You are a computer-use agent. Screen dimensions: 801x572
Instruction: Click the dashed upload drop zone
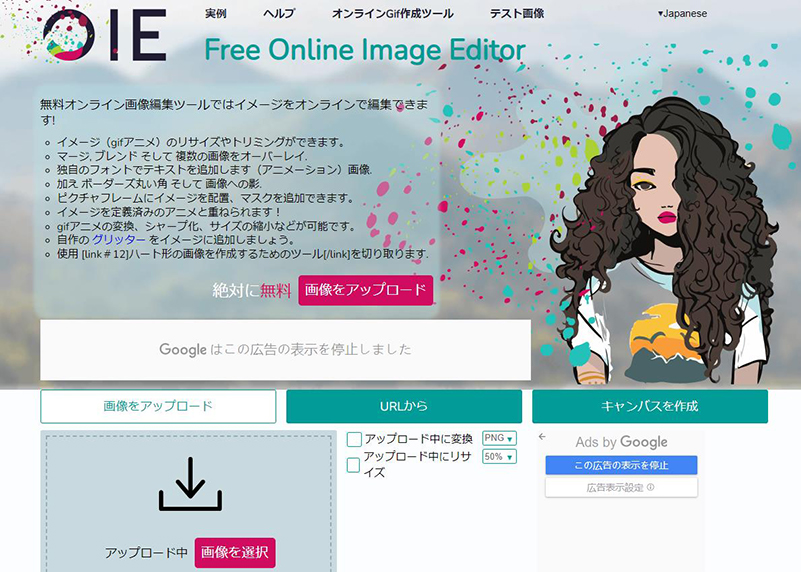[x=189, y=503]
